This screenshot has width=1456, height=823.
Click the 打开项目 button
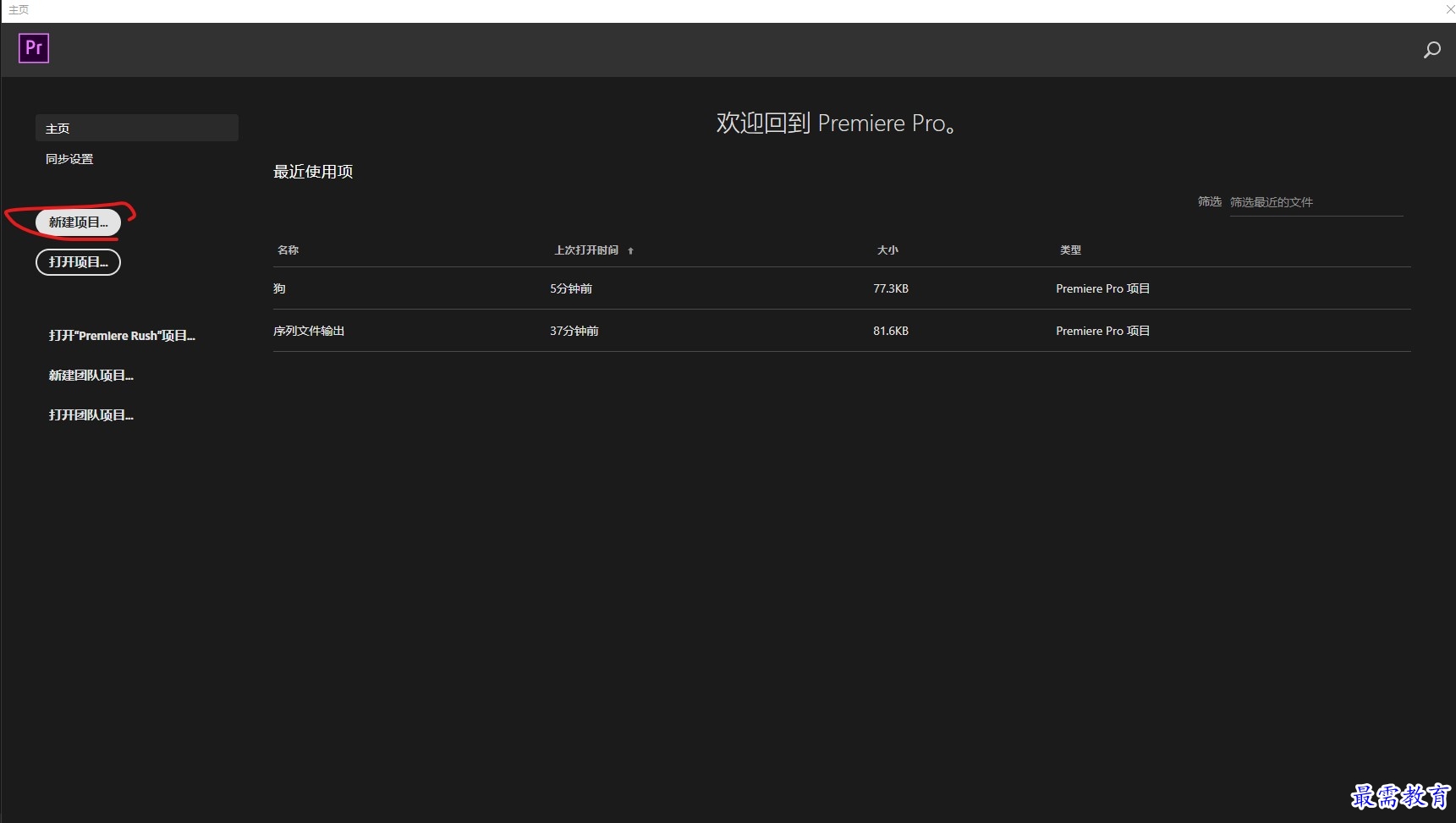pyautogui.click(x=78, y=262)
